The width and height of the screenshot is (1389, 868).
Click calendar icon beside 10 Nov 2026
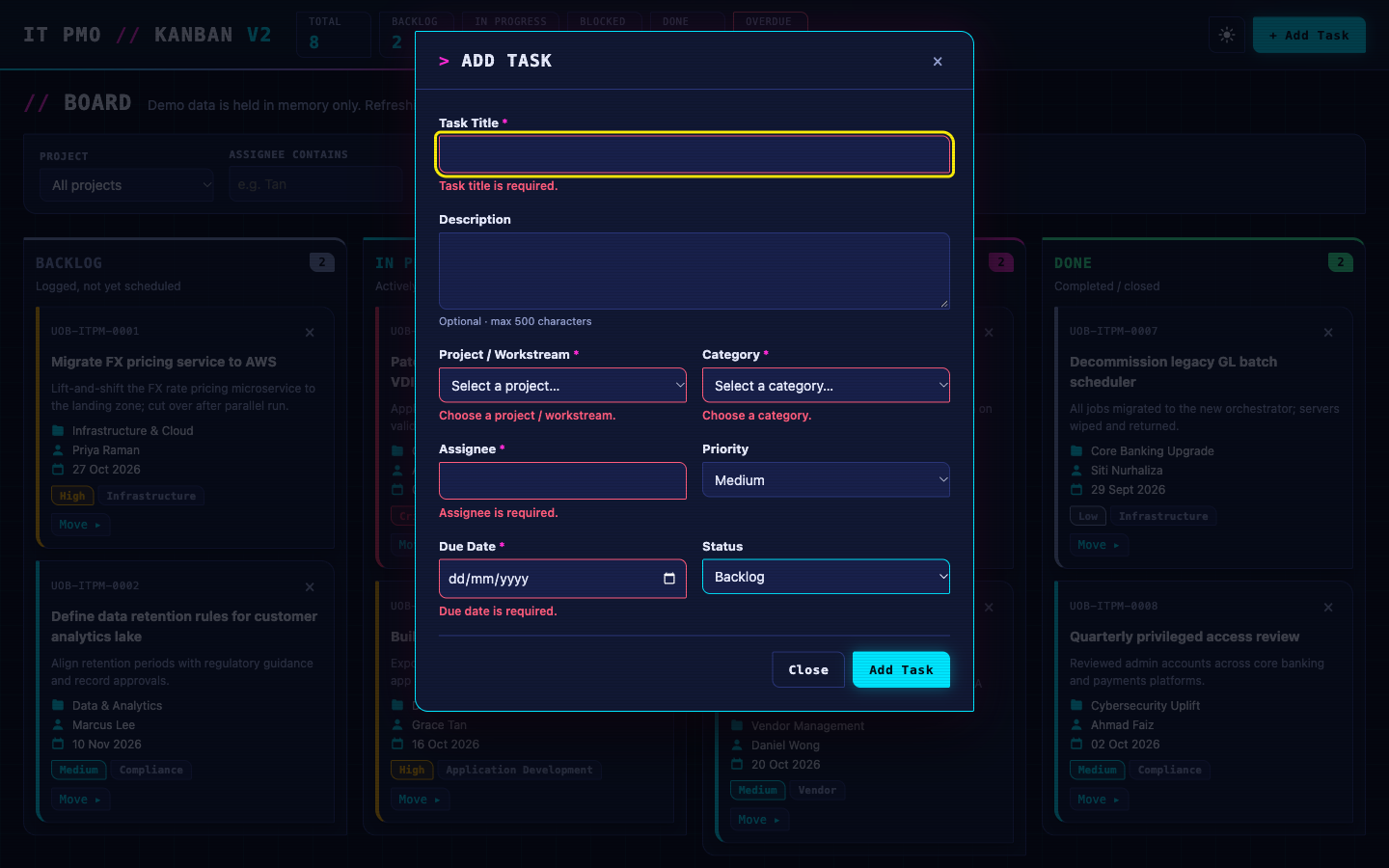pyautogui.click(x=58, y=745)
